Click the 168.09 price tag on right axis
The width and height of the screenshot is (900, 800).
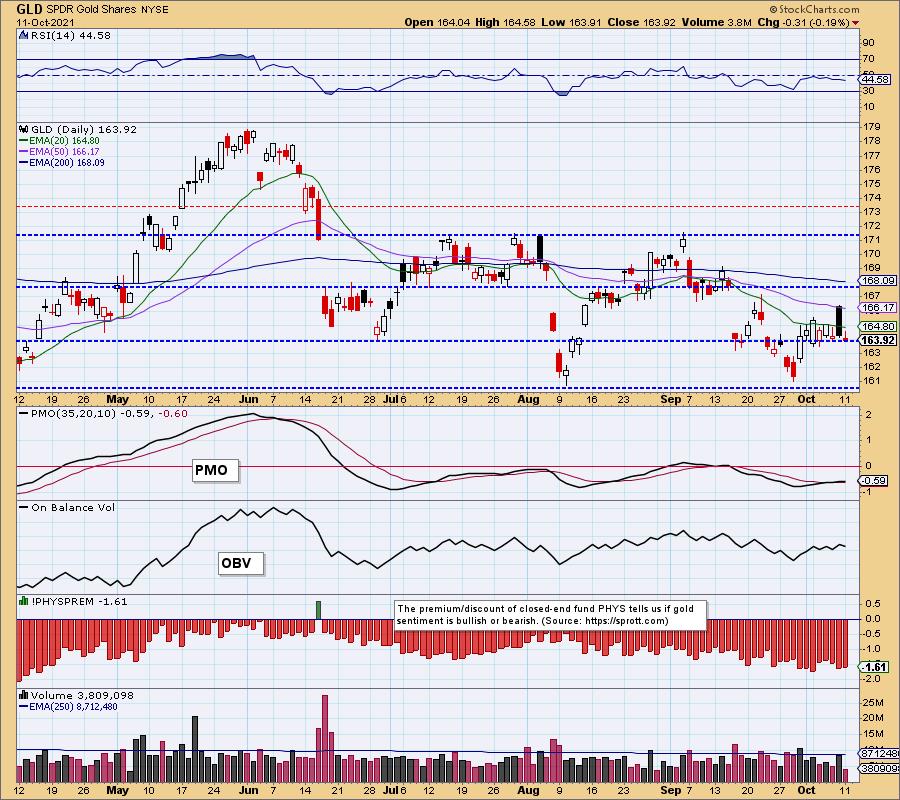point(877,281)
